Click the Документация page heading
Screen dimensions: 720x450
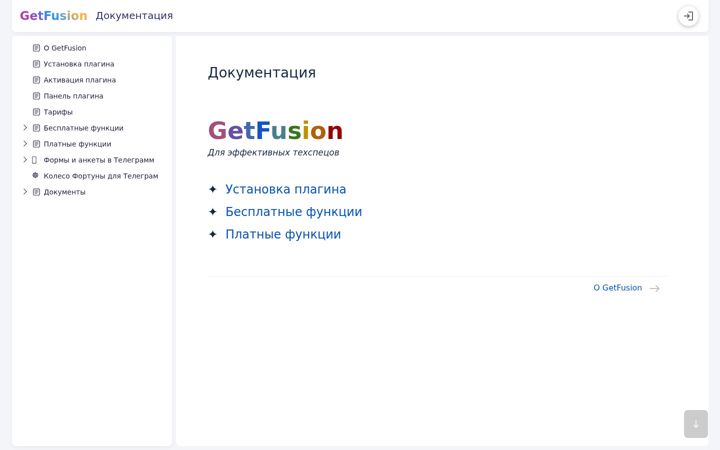click(x=262, y=73)
